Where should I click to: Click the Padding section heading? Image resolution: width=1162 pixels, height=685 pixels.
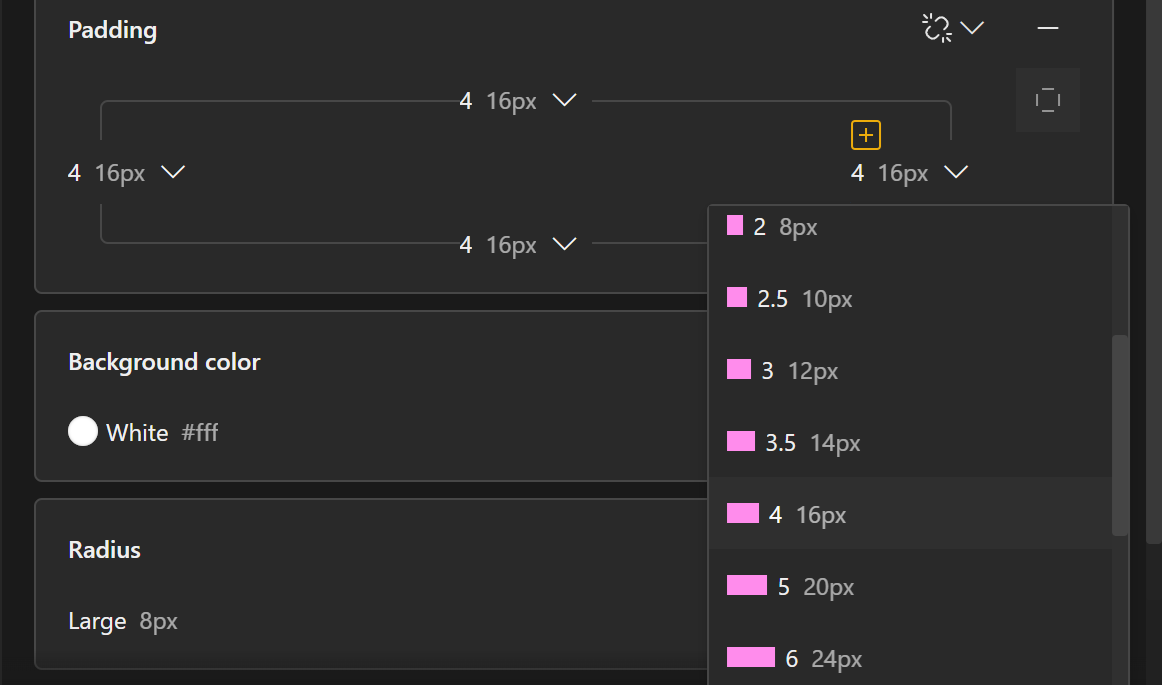113,30
